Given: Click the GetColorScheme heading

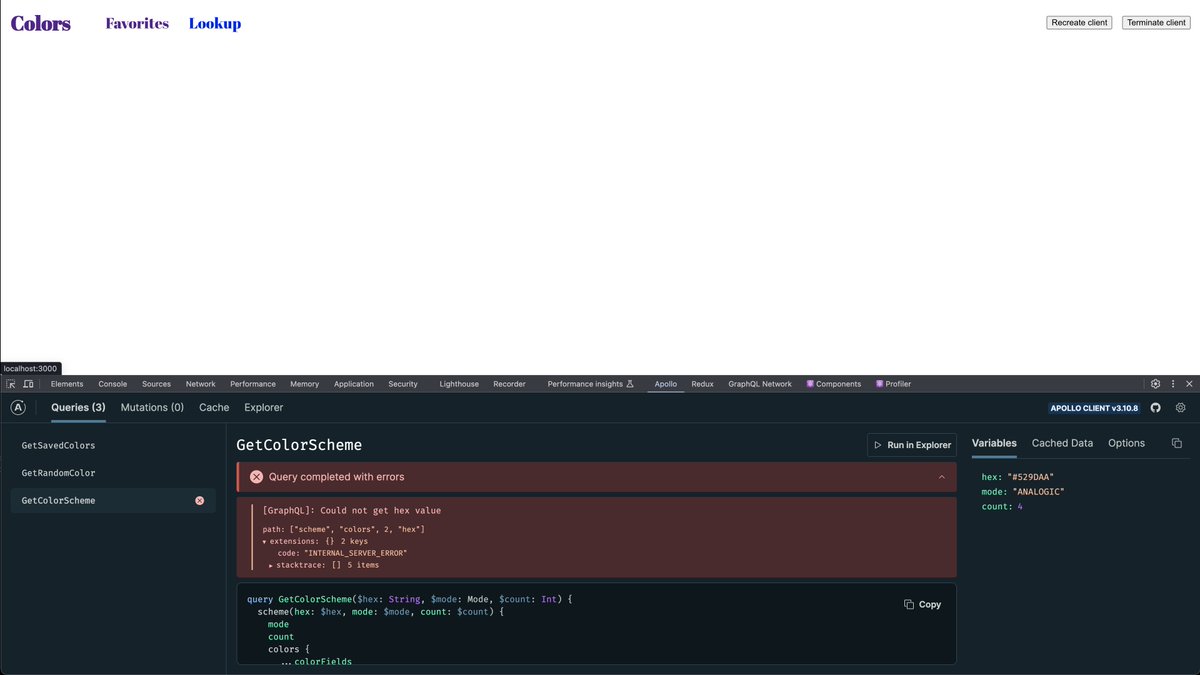Looking at the screenshot, I should [299, 445].
